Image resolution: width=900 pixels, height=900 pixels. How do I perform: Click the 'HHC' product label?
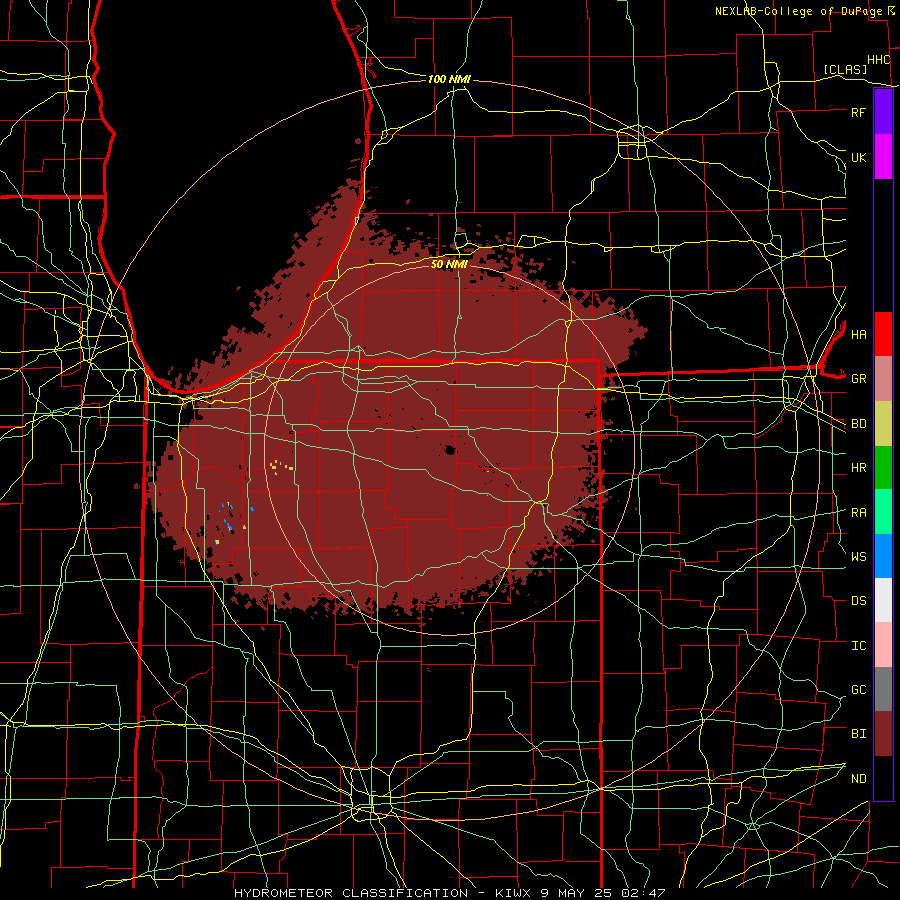coord(878,60)
